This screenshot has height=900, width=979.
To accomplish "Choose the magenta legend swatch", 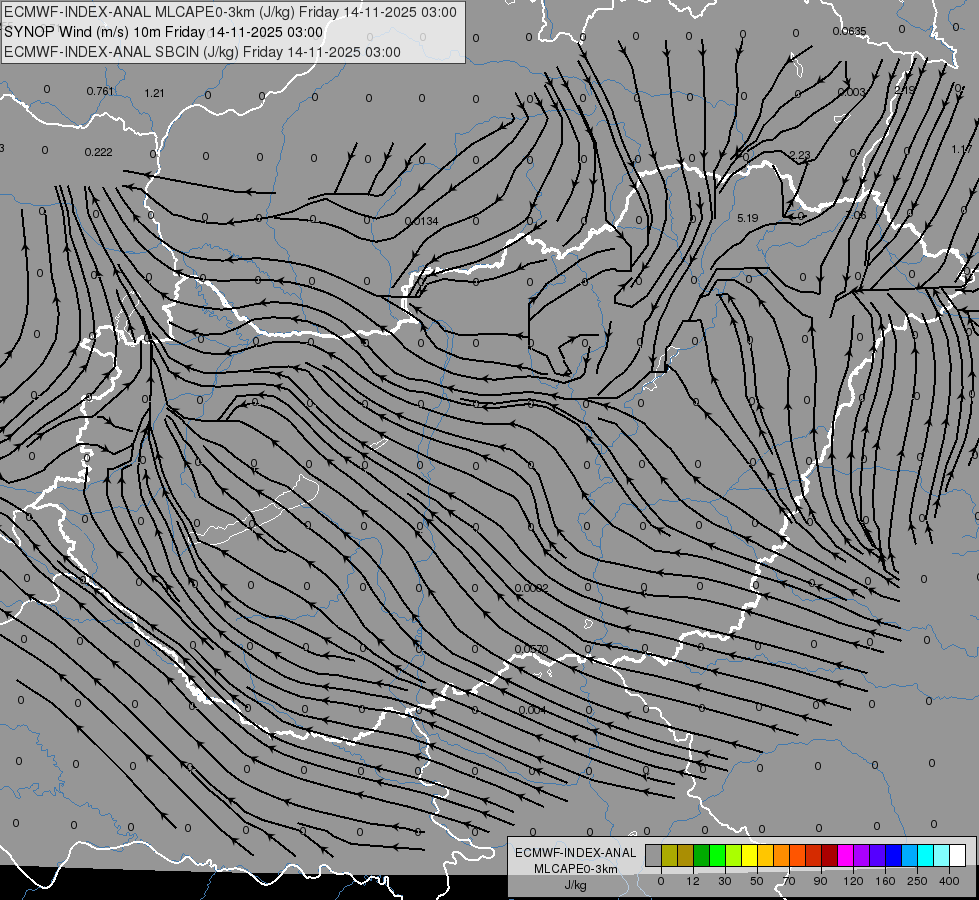I will [x=846, y=856].
